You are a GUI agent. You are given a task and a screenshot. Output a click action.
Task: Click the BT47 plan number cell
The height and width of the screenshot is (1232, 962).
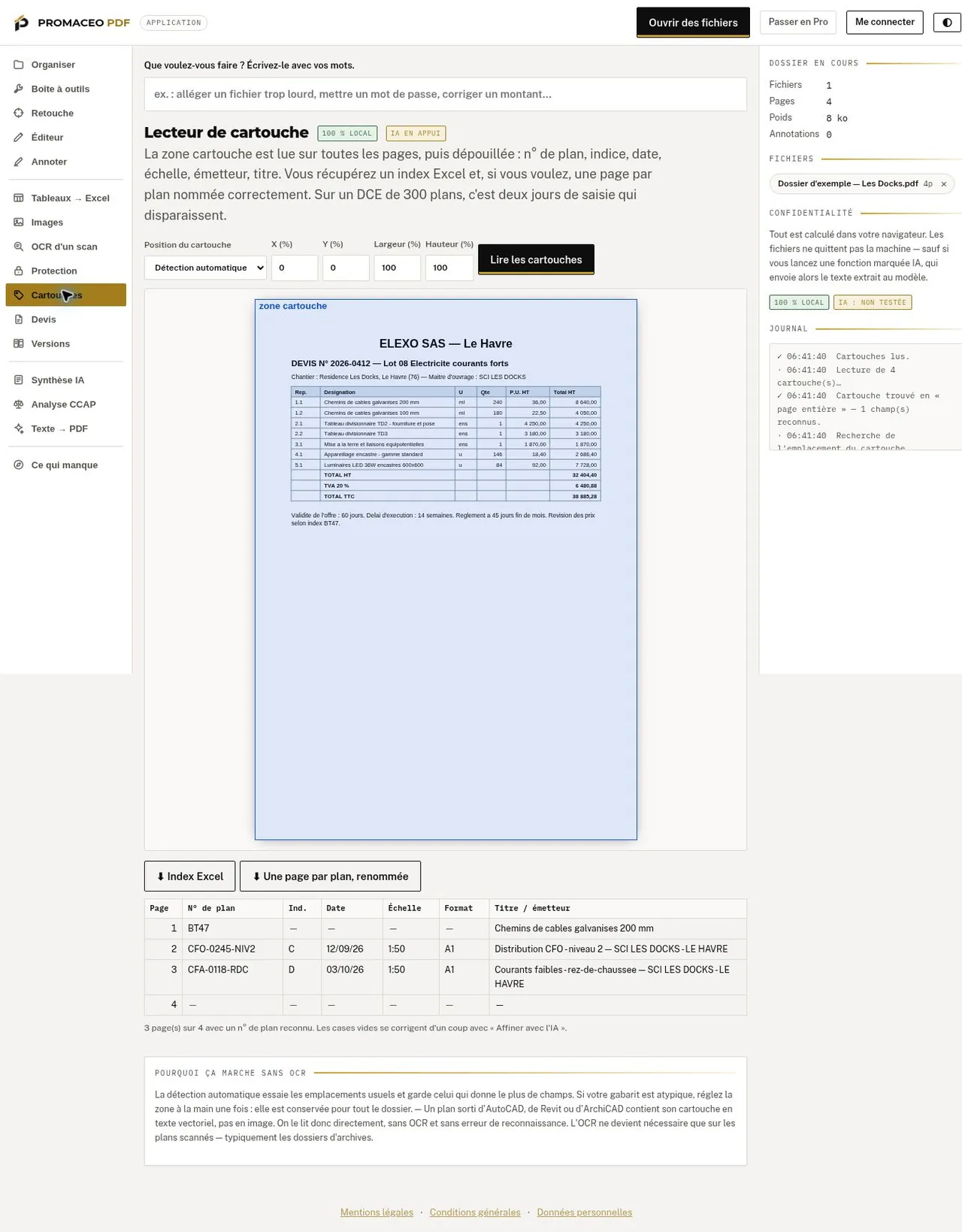pyautogui.click(x=233, y=928)
